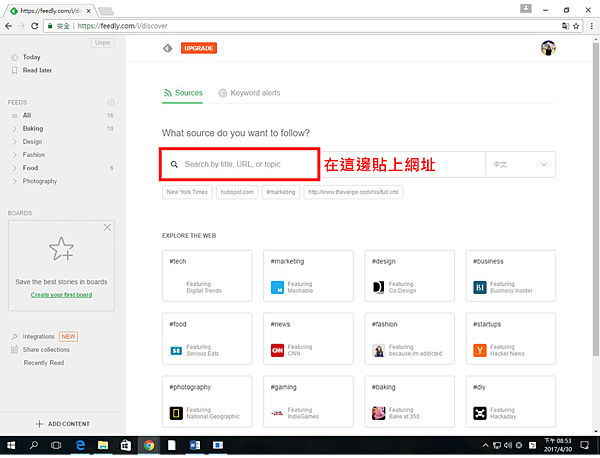Open feeds settings gear icon
Viewport: 600px width, 458px height.
[x=111, y=103]
